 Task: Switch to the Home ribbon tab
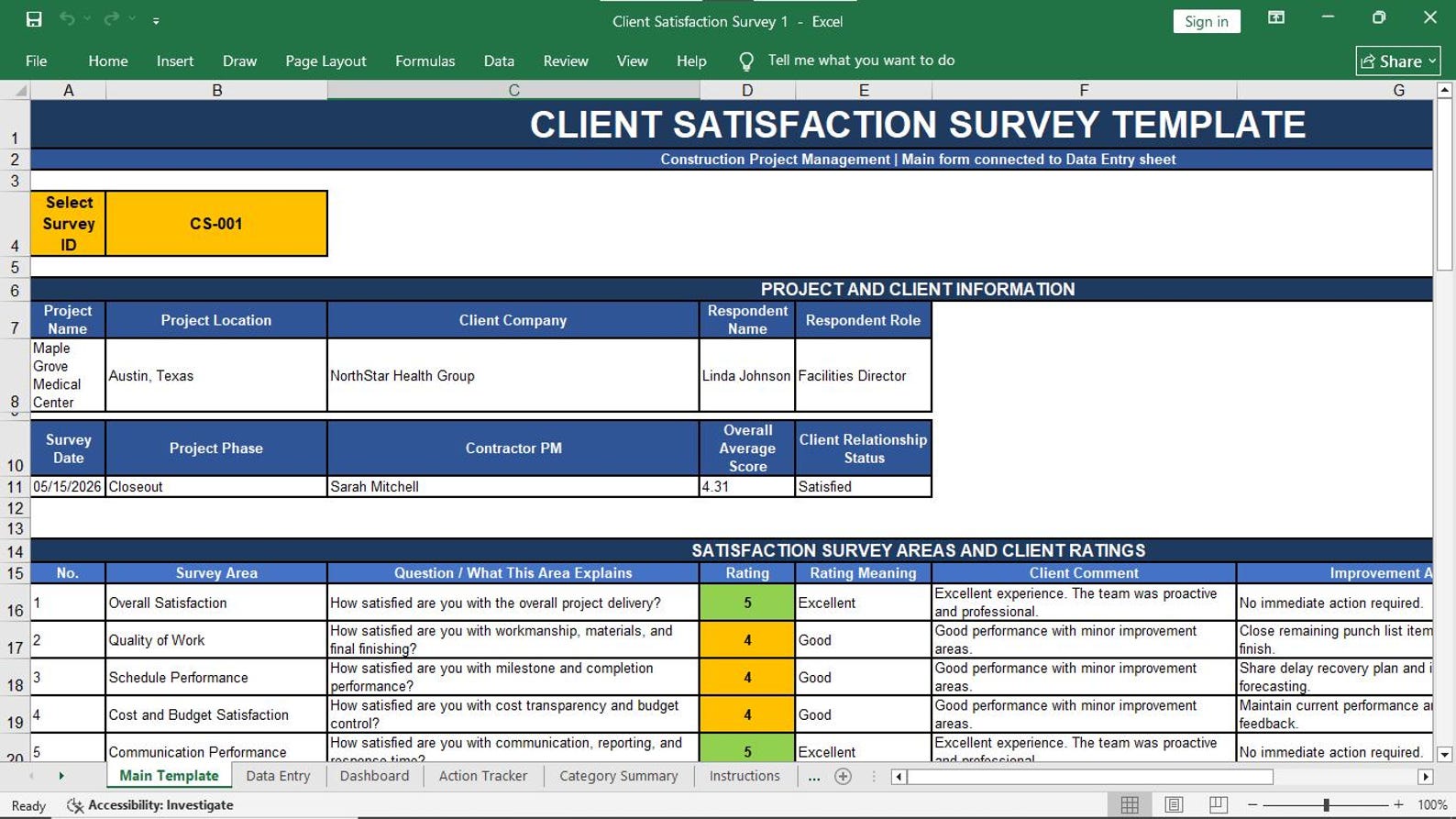[108, 61]
